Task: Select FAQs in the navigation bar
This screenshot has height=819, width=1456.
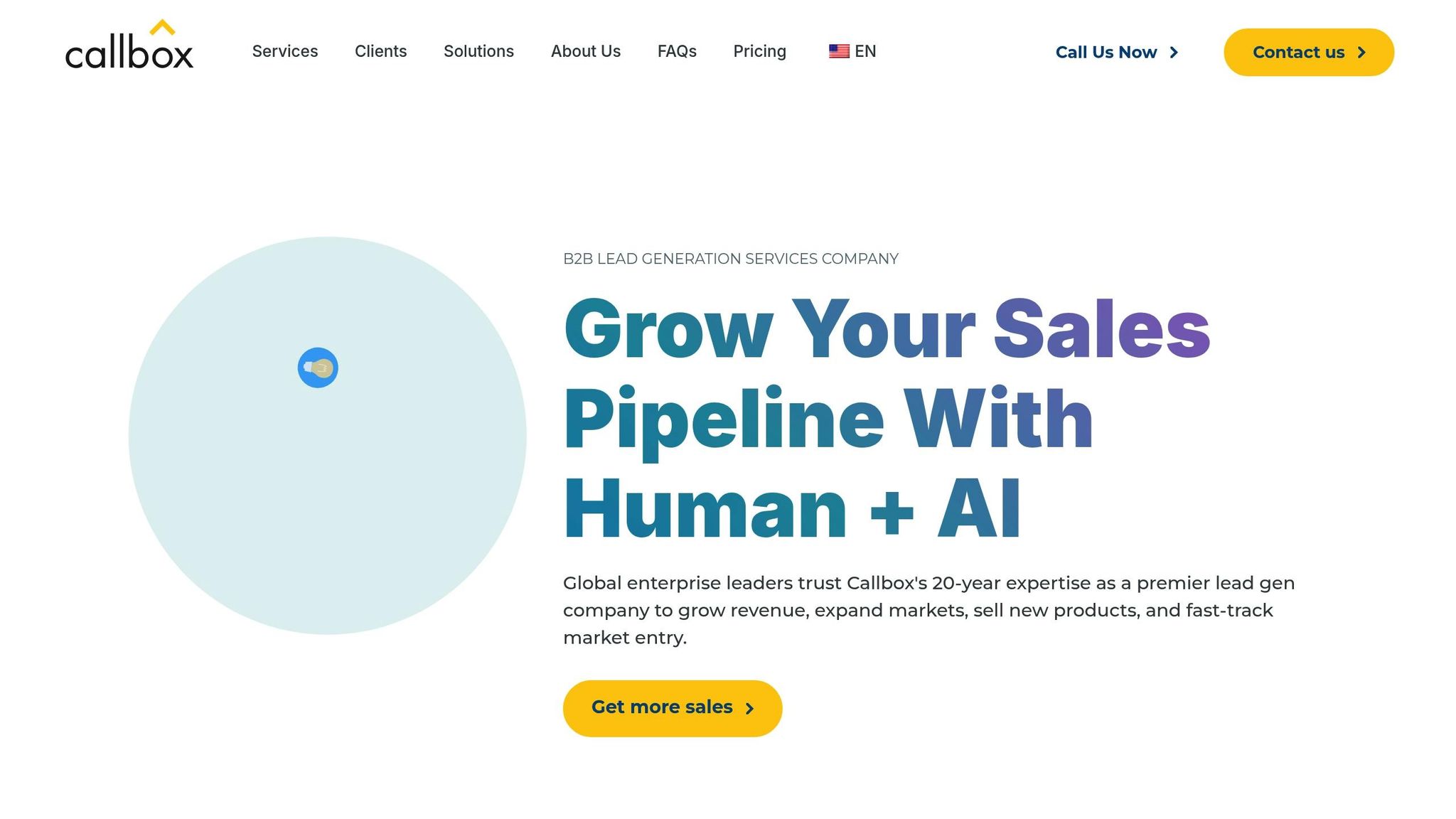Action: point(677,51)
